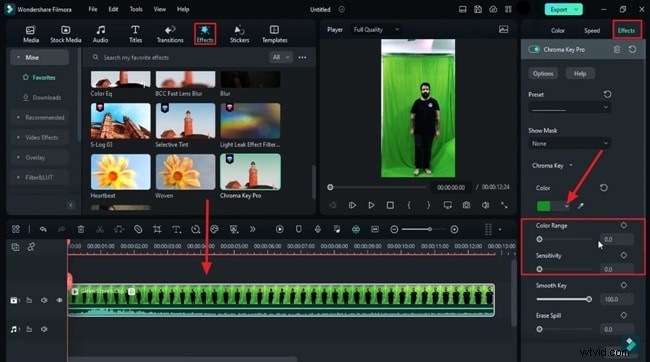Image resolution: width=650 pixels, height=362 pixels.
Task: Expand the Recommended category
Action: pos(39,117)
